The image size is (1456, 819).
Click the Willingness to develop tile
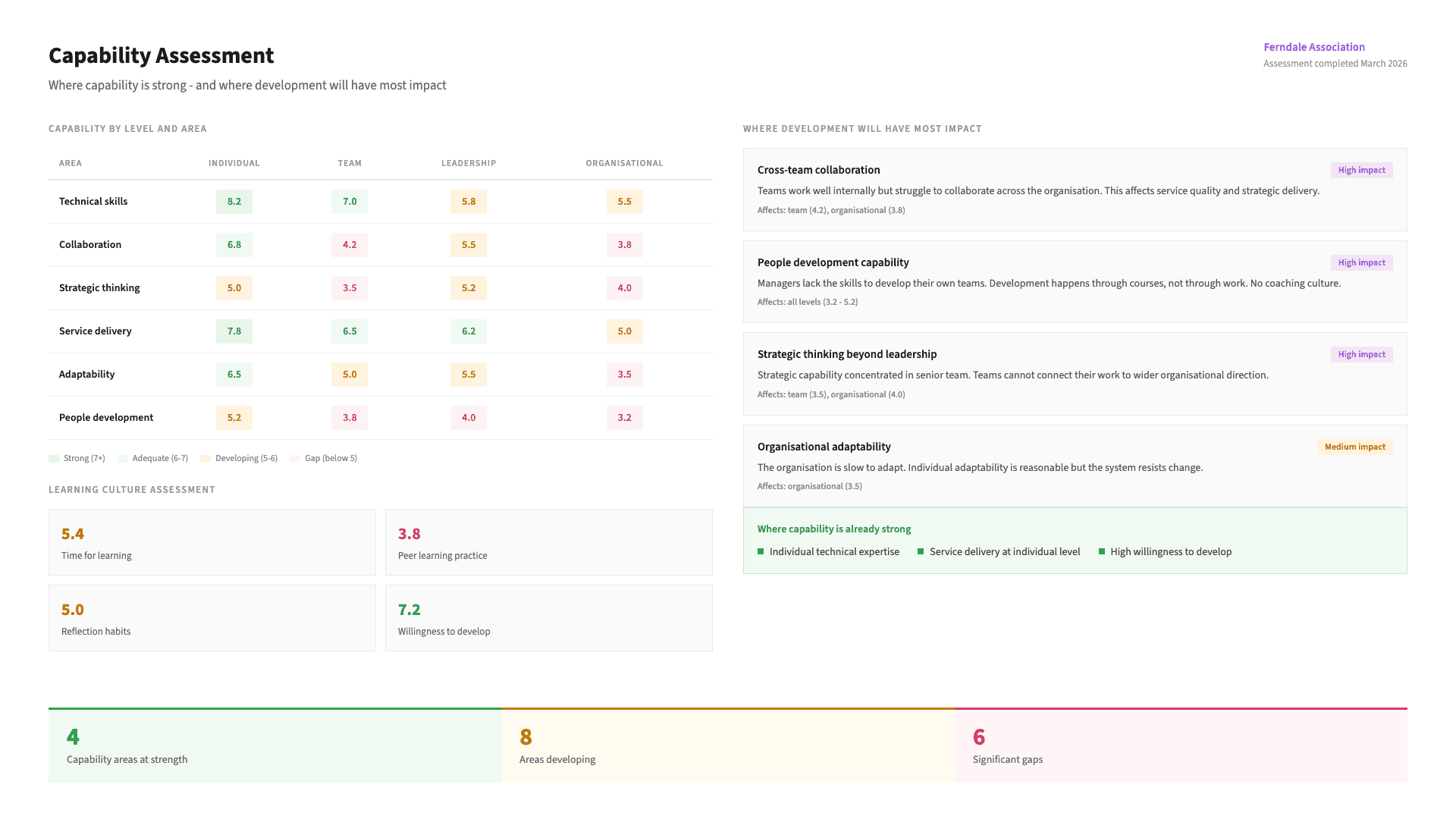point(548,618)
